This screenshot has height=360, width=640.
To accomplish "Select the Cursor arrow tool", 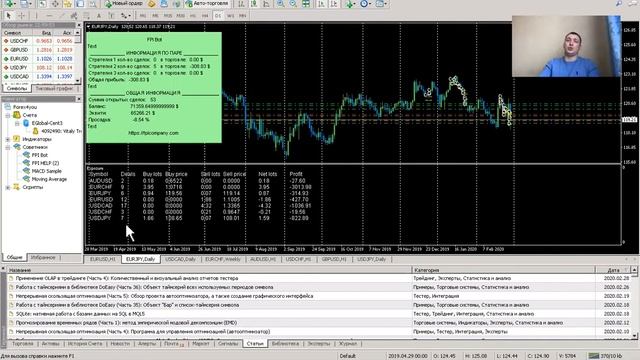I will pyautogui.click(x=9, y=16).
